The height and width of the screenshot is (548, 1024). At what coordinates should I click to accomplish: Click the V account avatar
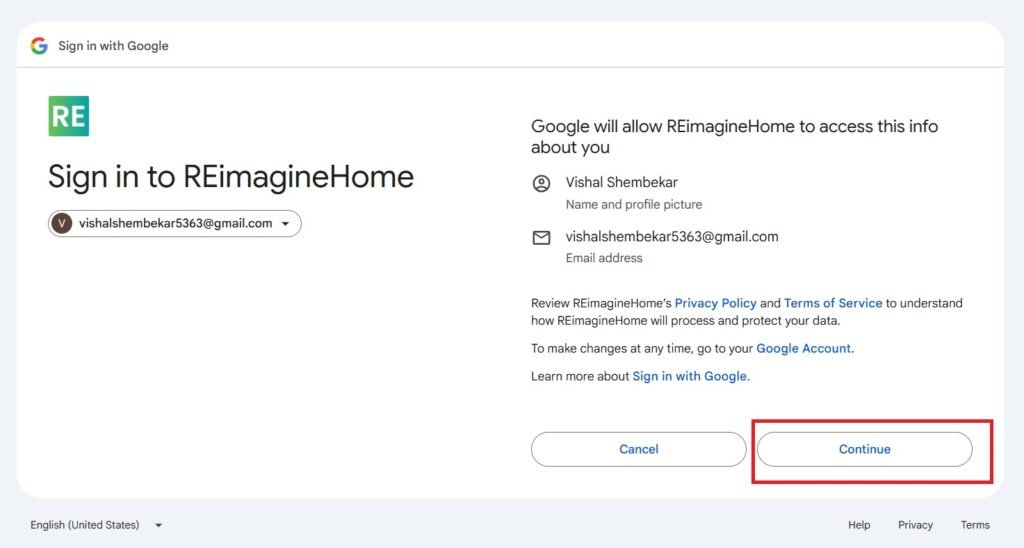coord(61,223)
